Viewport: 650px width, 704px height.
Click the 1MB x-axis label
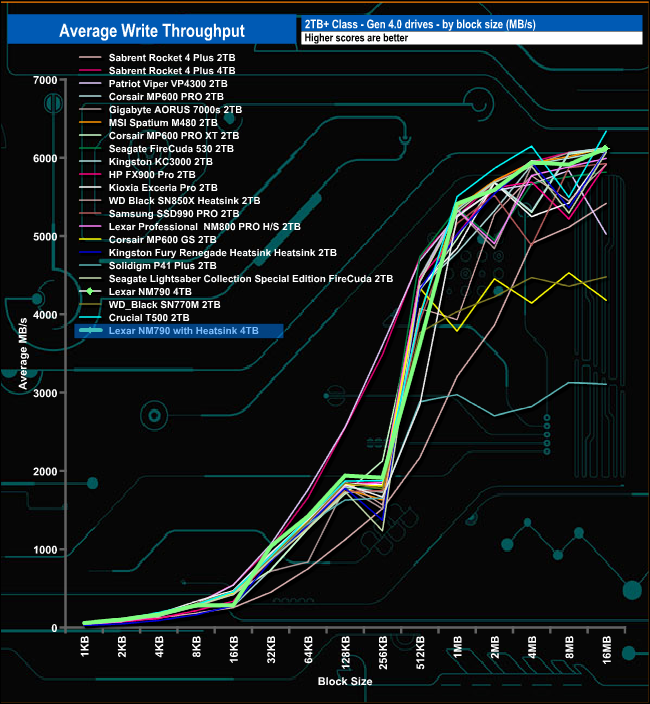point(457,647)
